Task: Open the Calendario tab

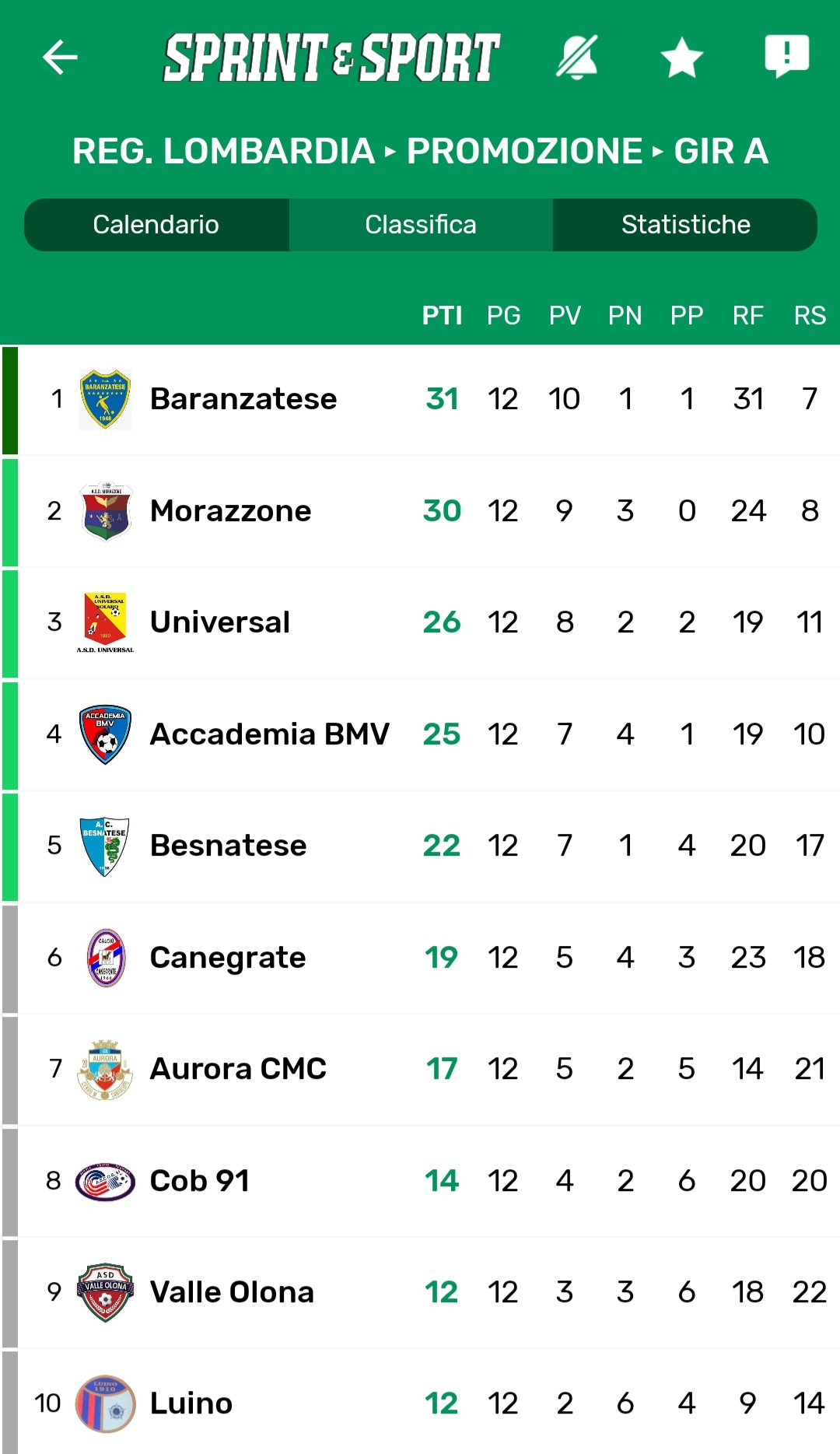Action: click(x=156, y=225)
